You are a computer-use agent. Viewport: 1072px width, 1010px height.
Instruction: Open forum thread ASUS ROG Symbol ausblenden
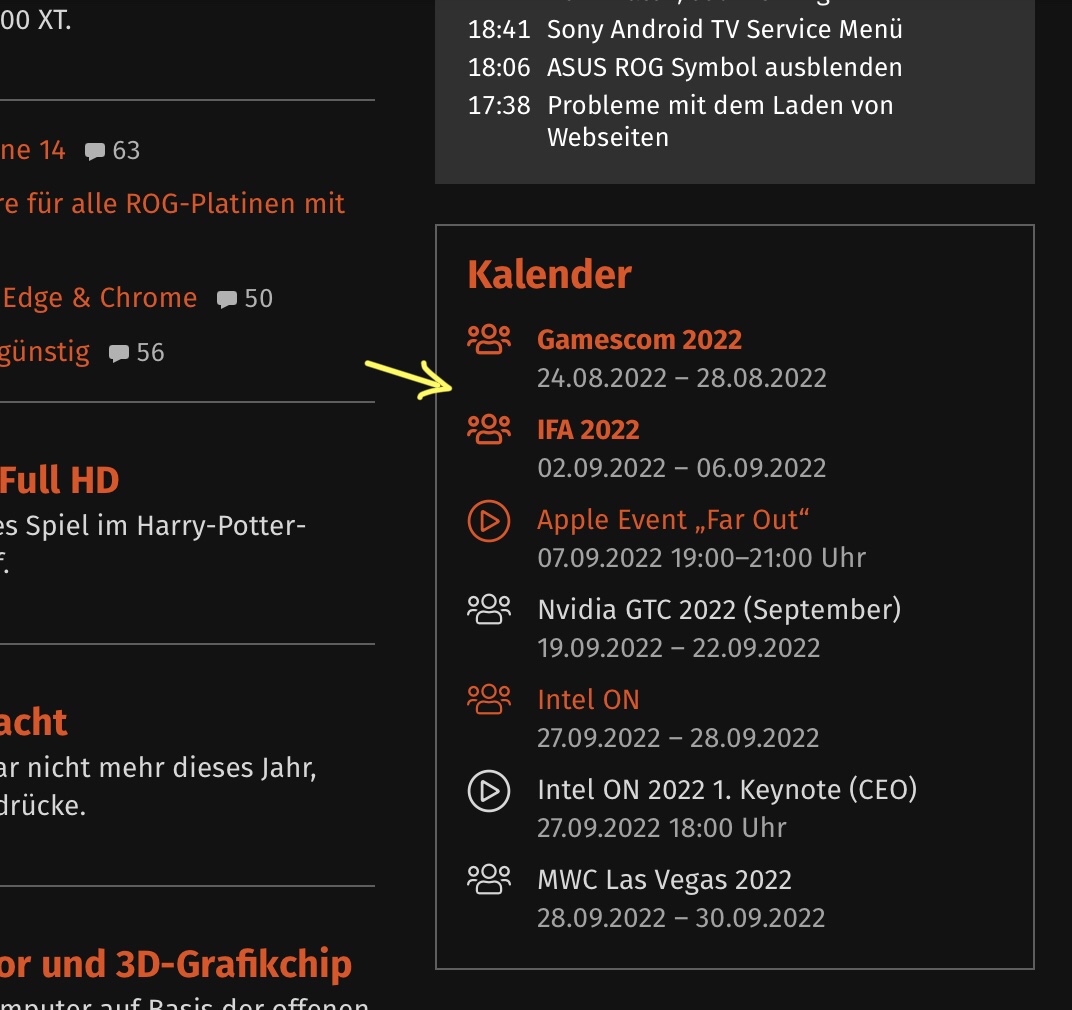tap(725, 68)
